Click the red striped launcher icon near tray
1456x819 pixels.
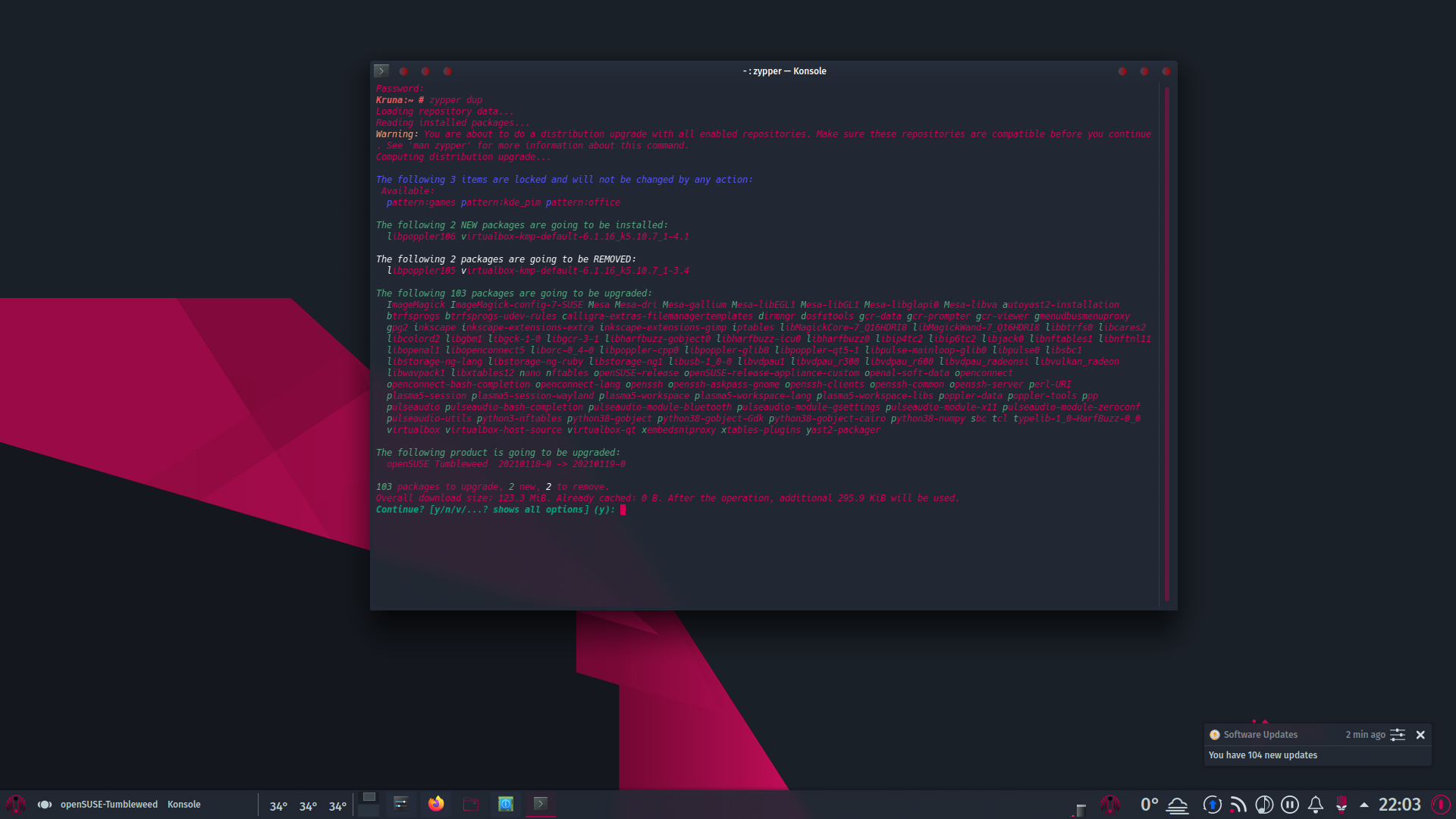pyautogui.click(x=1110, y=804)
